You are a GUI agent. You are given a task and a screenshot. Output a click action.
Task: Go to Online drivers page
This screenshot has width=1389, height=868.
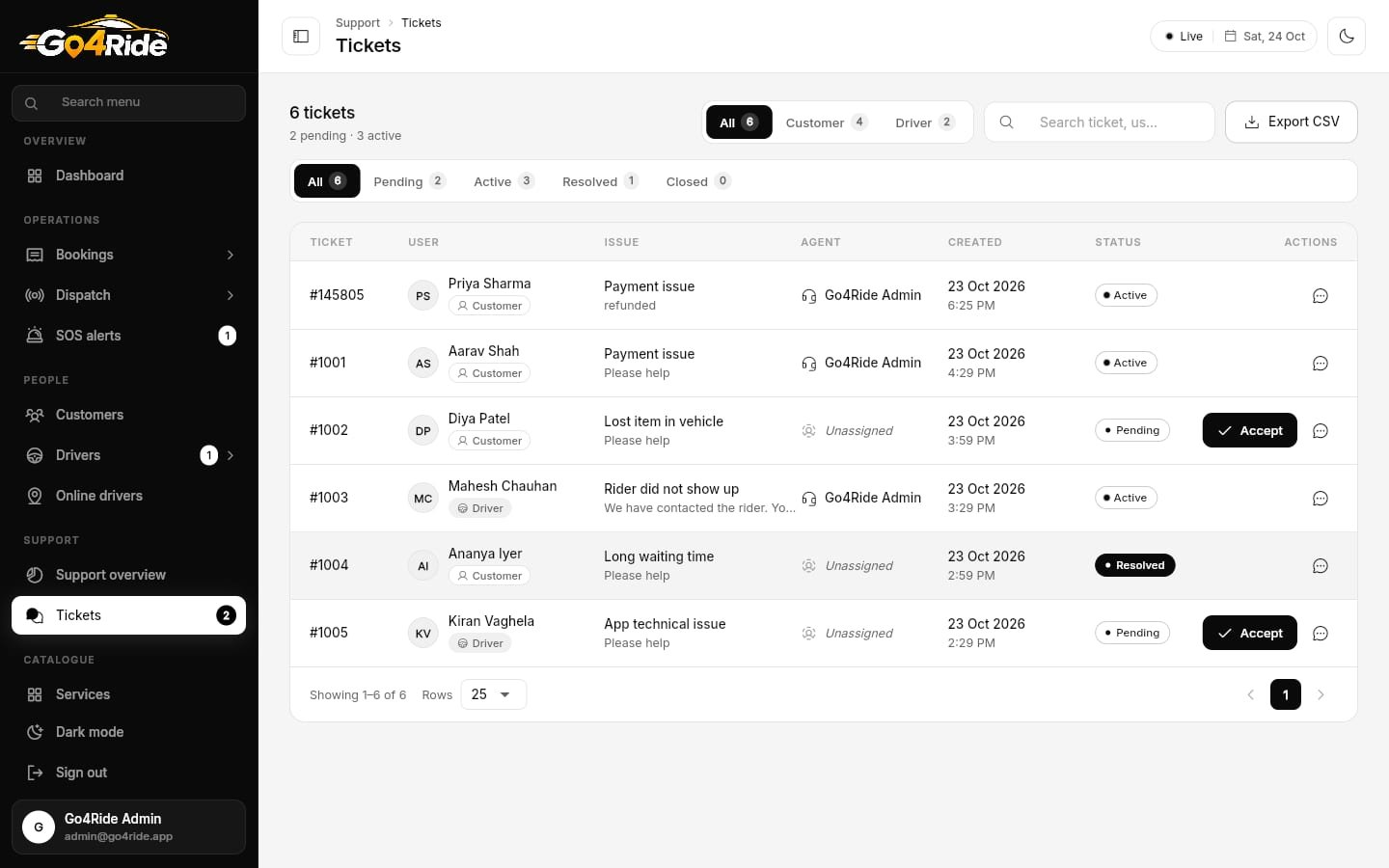(x=128, y=496)
